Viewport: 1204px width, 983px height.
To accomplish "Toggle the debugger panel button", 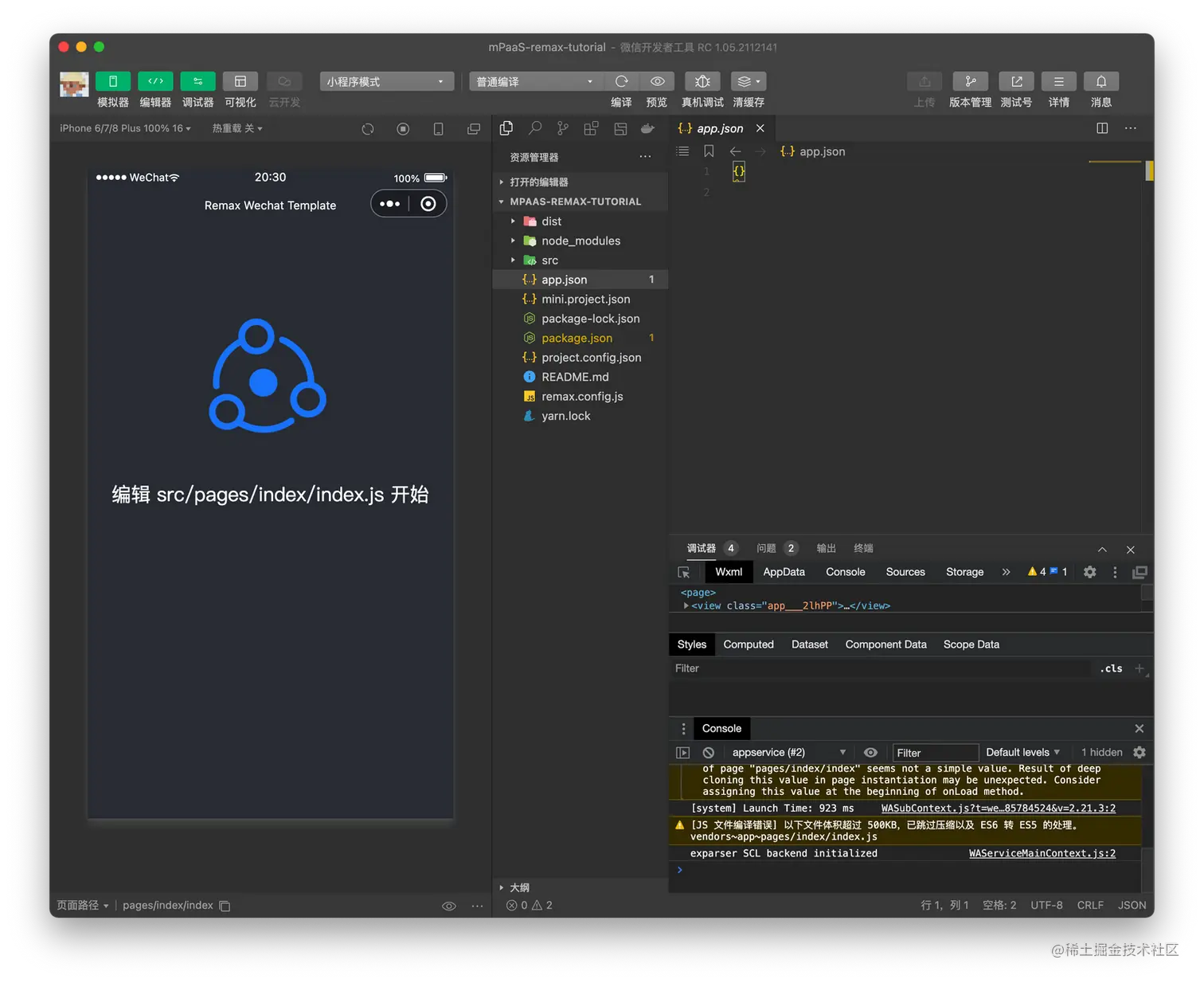I will click(197, 81).
